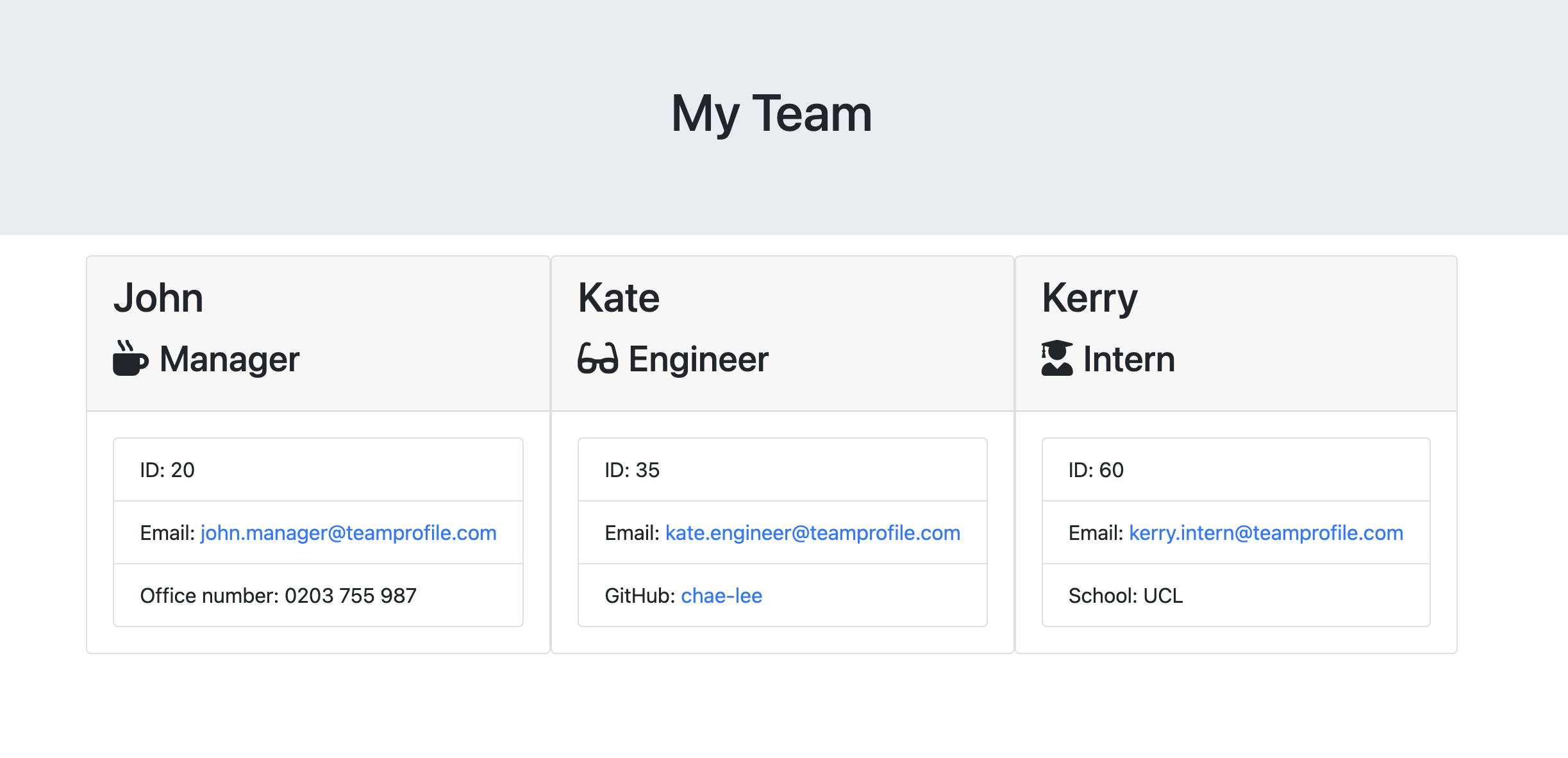Click the GitHub: label in Kate's card

(640, 596)
